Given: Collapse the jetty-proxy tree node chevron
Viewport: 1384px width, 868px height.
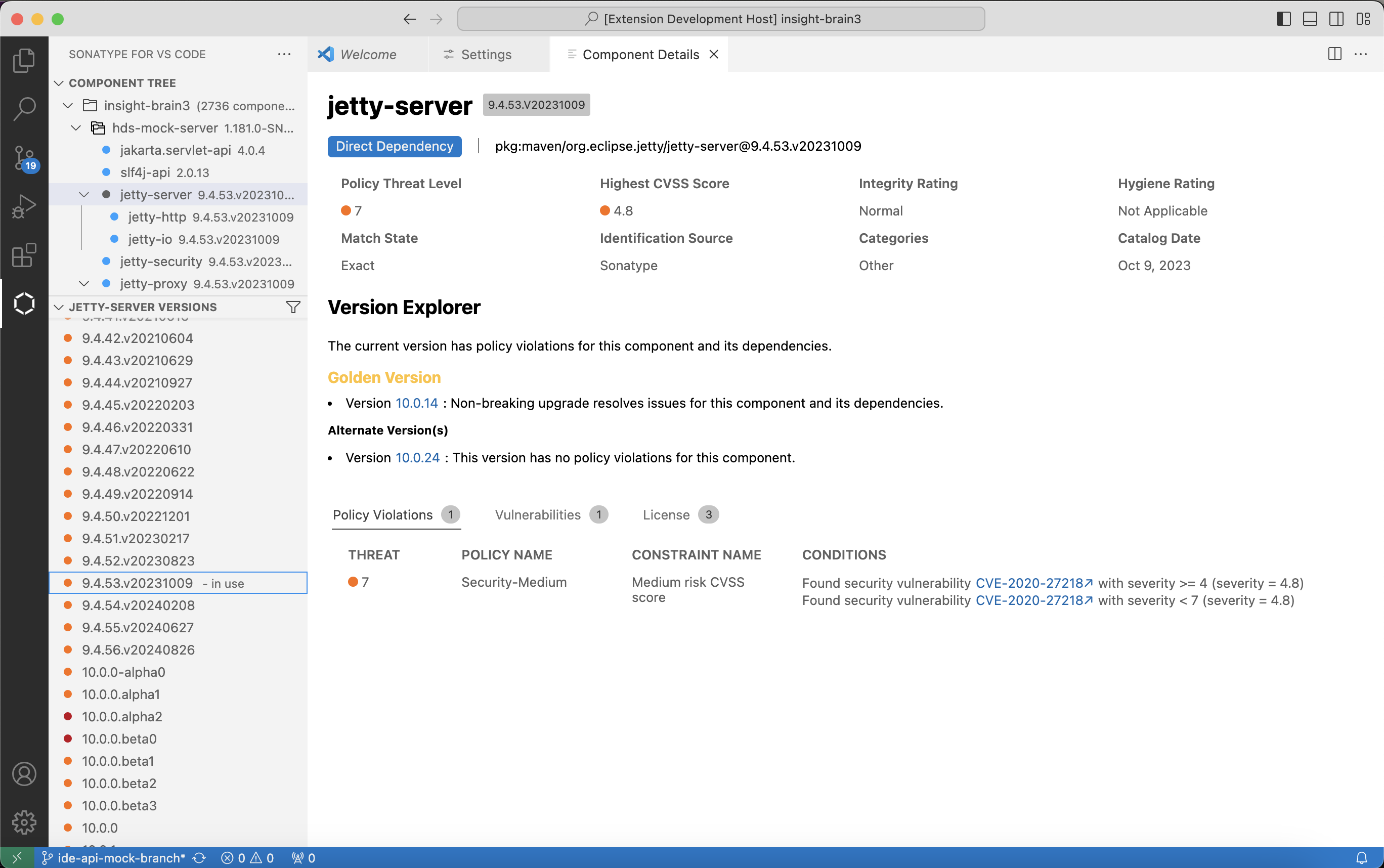Looking at the screenshot, I should tap(84, 284).
